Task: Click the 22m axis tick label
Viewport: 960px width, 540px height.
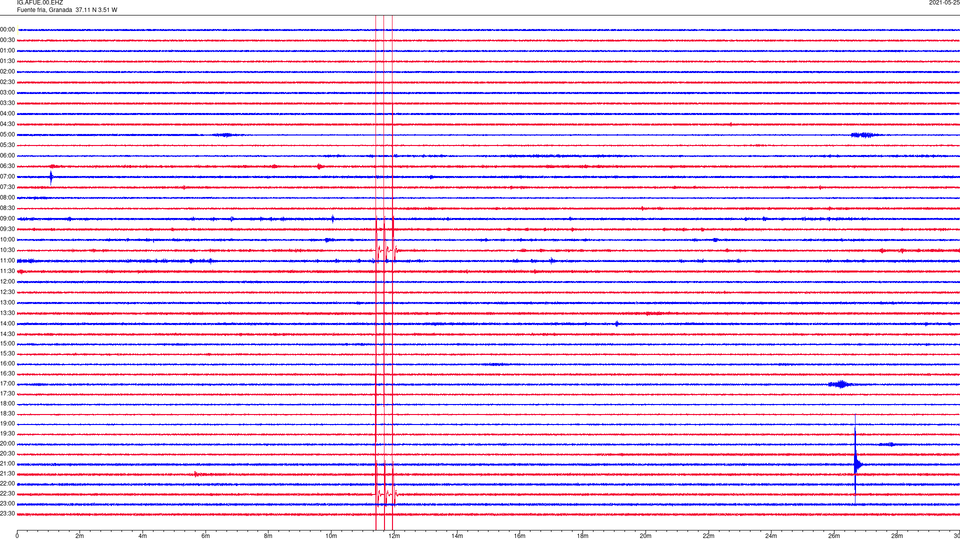Action: tap(708, 536)
